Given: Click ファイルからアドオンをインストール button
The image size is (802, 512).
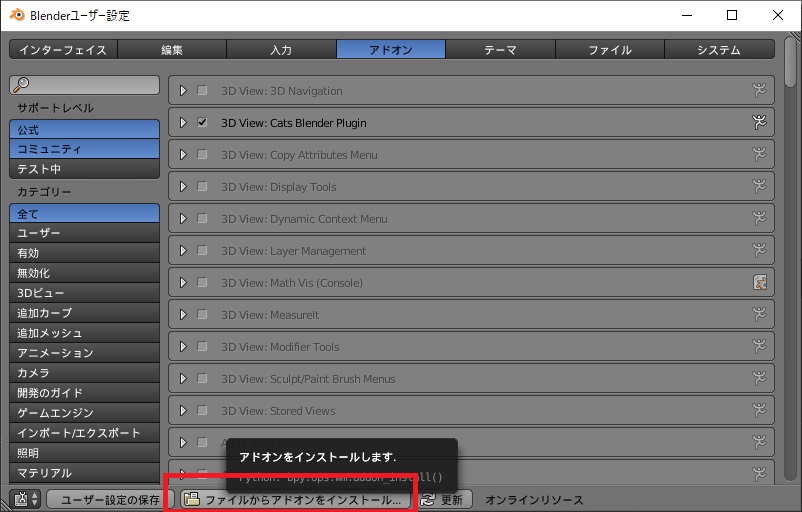Looking at the screenshot, I should pyautogui.click(x=297, y=499).
